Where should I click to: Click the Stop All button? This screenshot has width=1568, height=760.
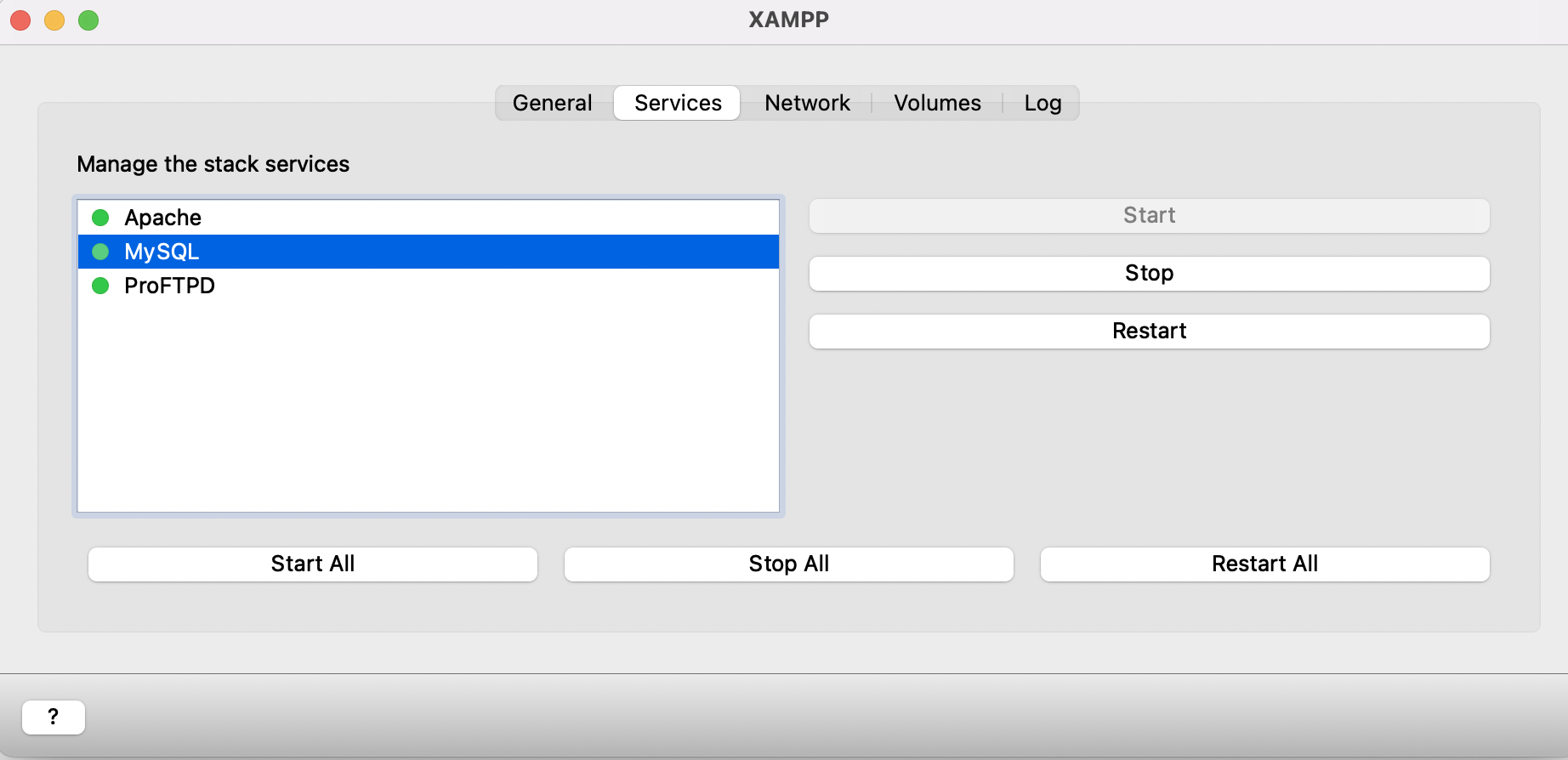point(789,564)
